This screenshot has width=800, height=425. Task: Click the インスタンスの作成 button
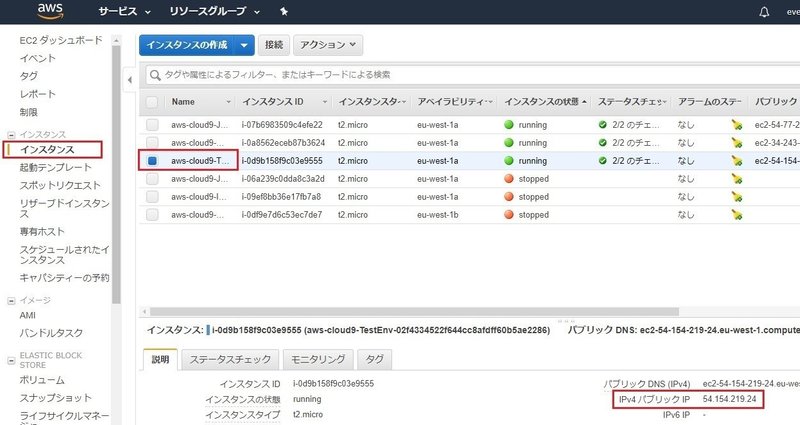click(187, 45)
